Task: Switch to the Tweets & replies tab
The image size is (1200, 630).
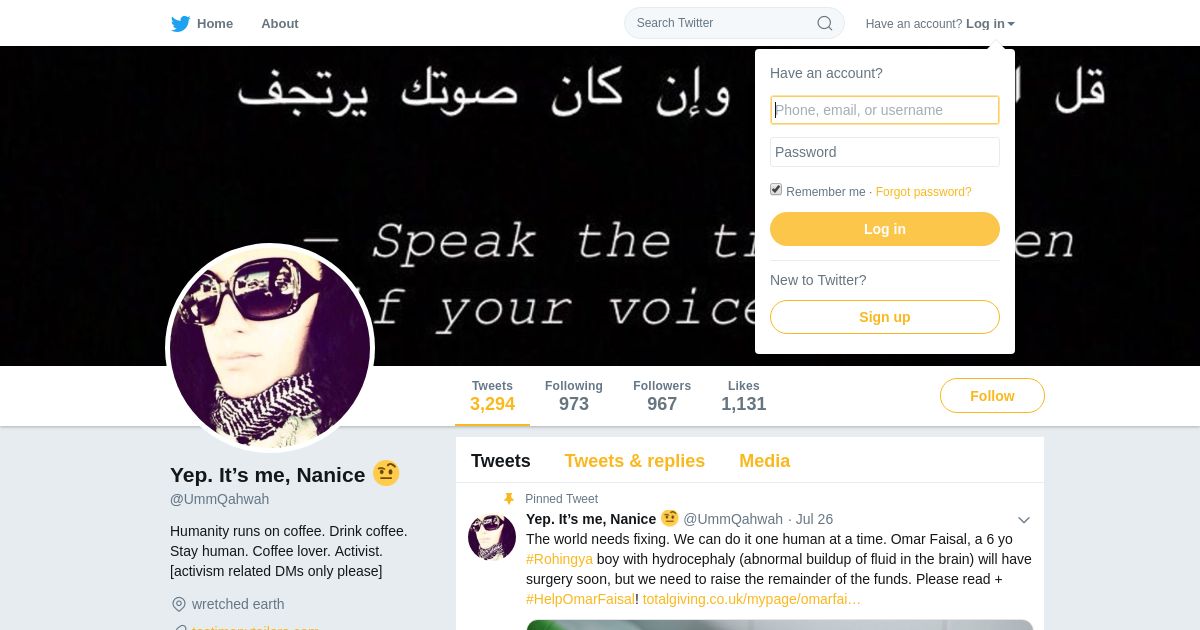Action: tap(634, 461)
